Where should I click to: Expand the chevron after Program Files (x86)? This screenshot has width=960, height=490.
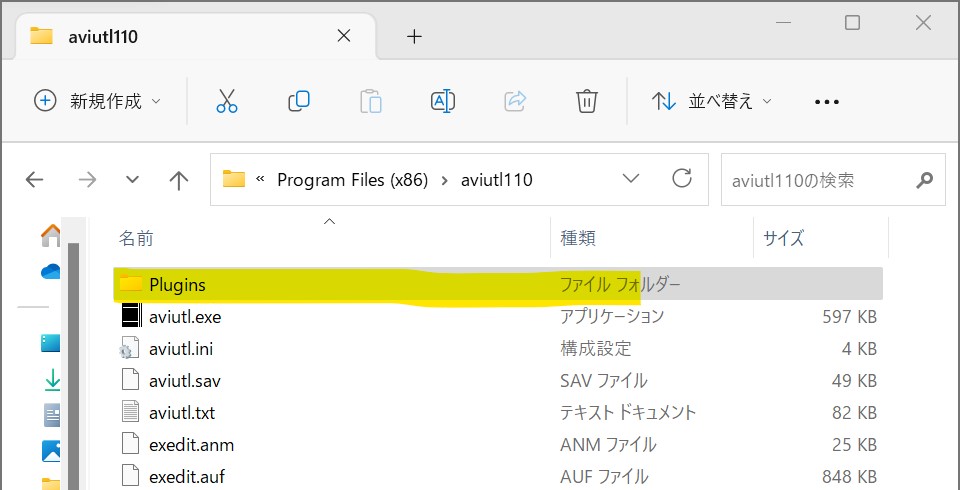click(x=444, y=180)
